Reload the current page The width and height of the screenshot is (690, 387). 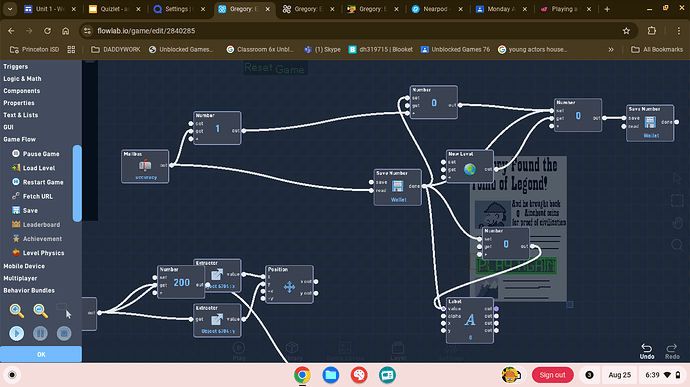[x=48, y=31]
